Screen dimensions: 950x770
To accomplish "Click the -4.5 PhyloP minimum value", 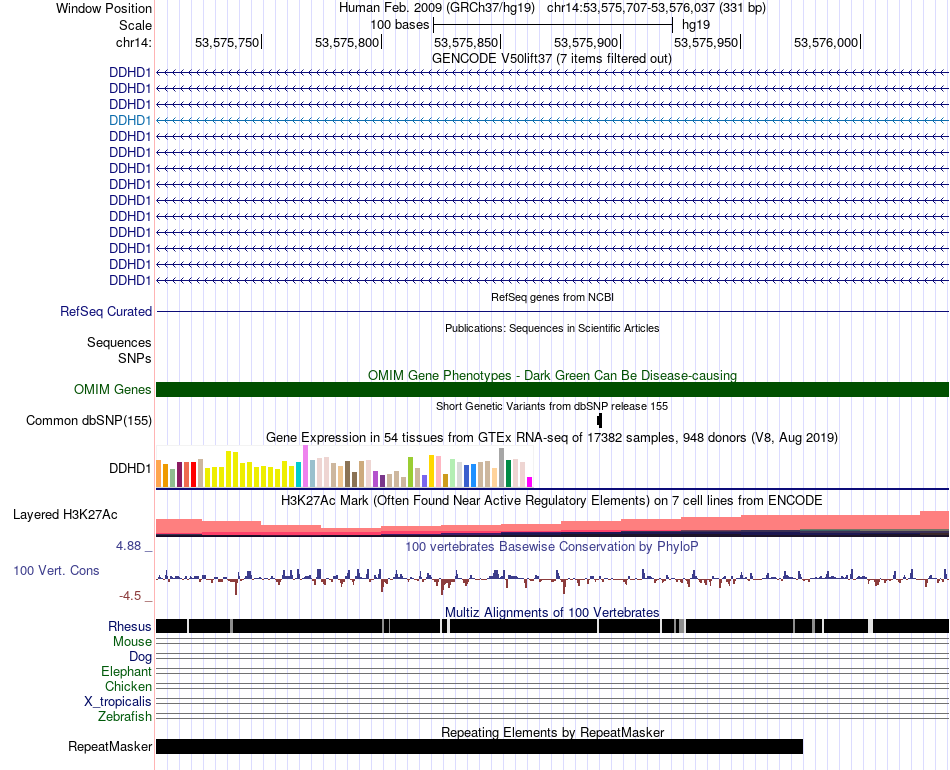I will pos(130,596).
